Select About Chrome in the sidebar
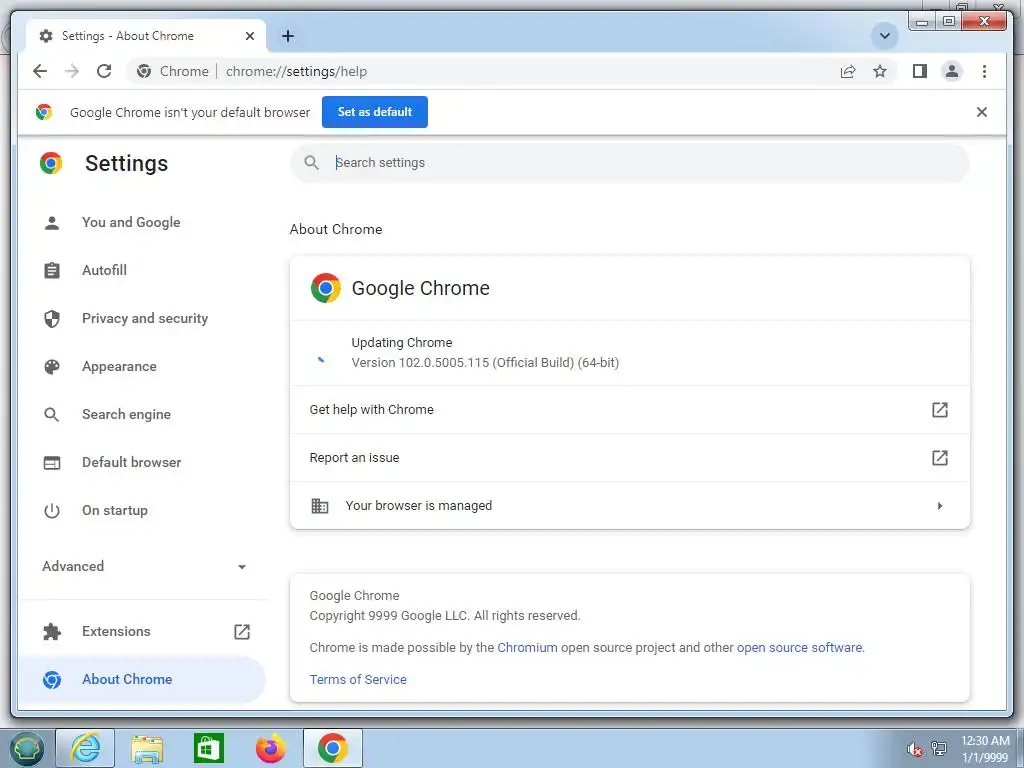 pyautogui.click(x=144, y=680)
